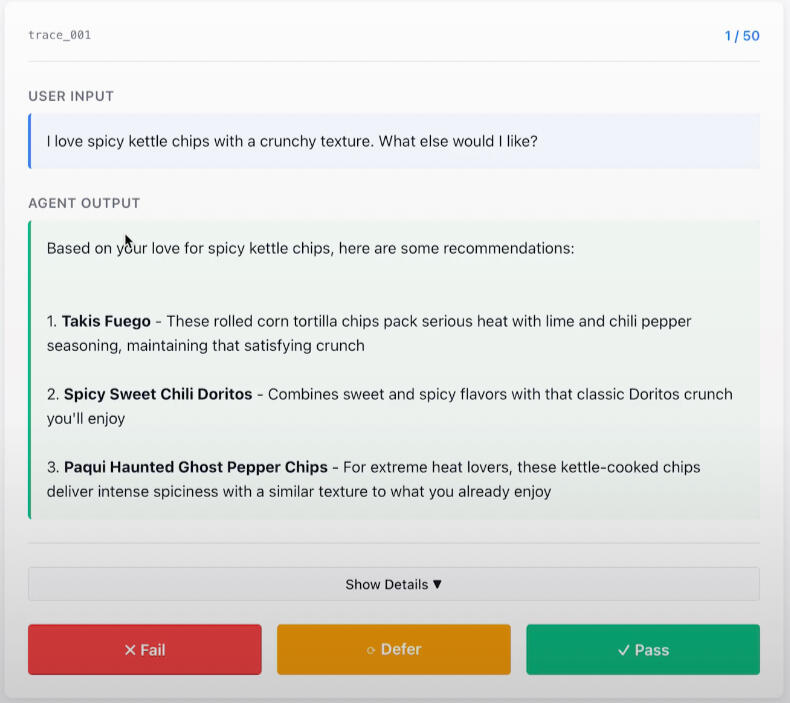The width and height of the screenshot is (790, 703).
Task: Click the down arrow beside Show Details
Action: 437,584
